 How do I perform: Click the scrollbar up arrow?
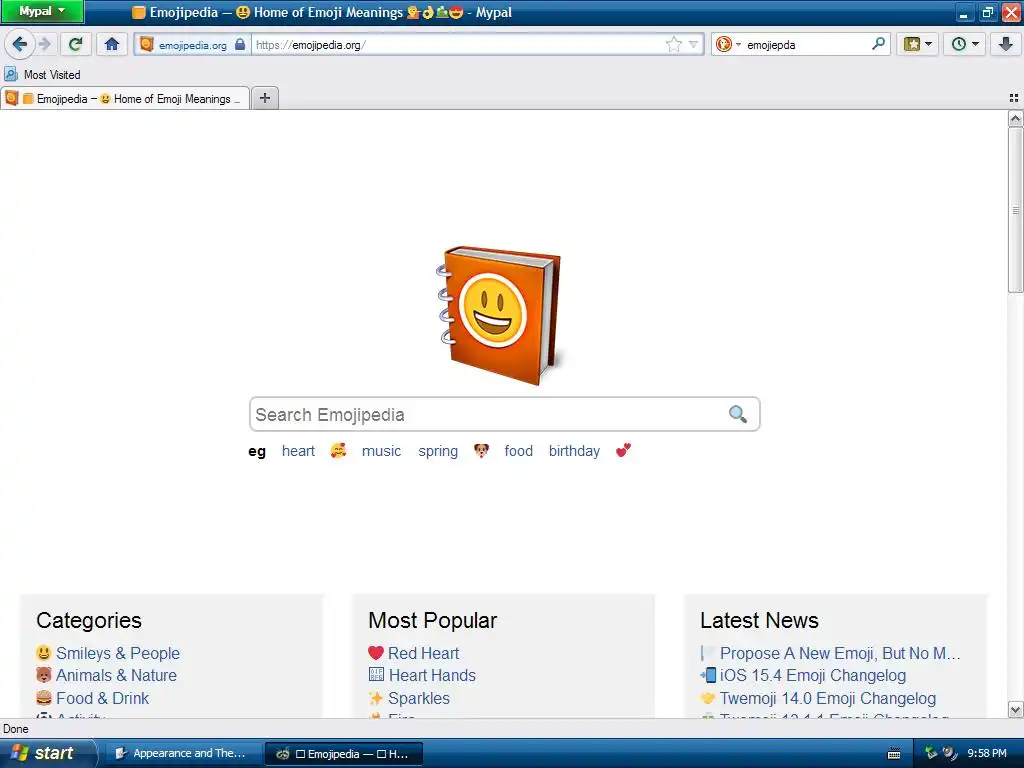(x=1015, y=119)
